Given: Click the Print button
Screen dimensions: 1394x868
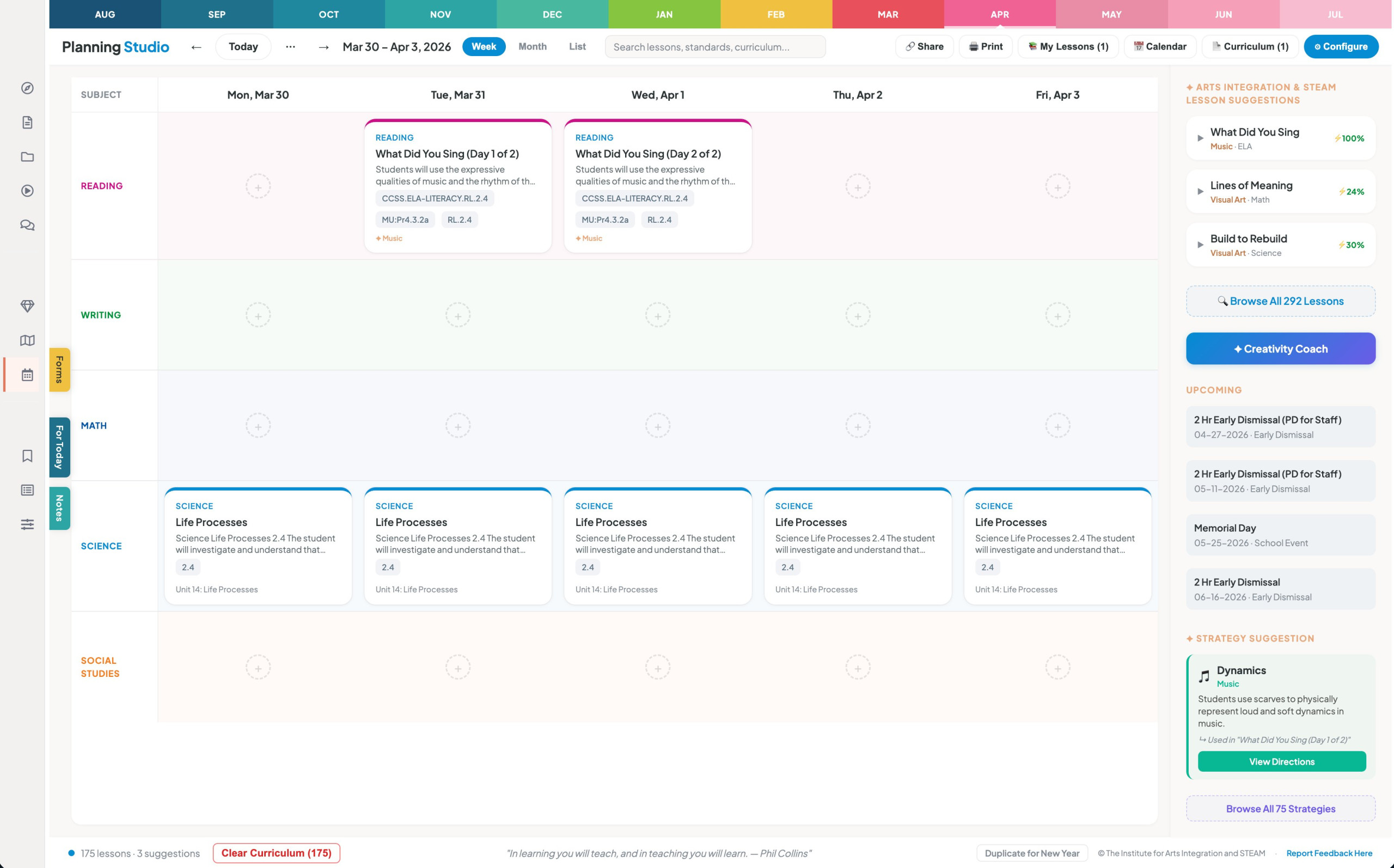Looking at the screenshot, I should coord(986,46).
